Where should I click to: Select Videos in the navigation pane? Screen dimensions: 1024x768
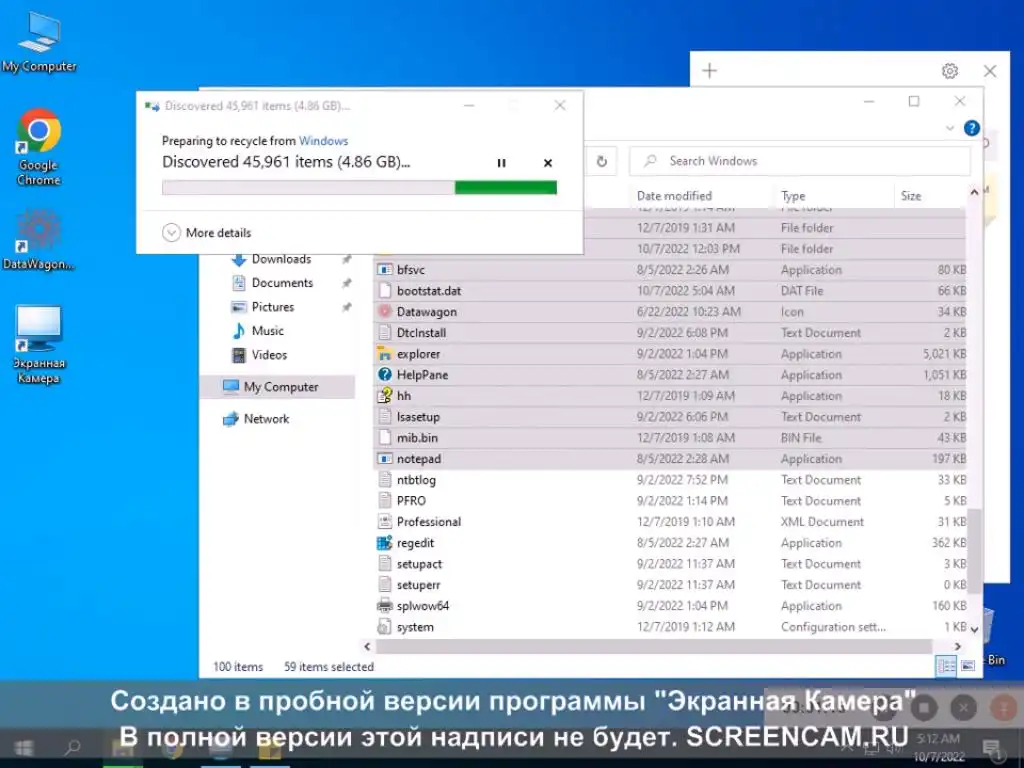(x=269, y=355)
